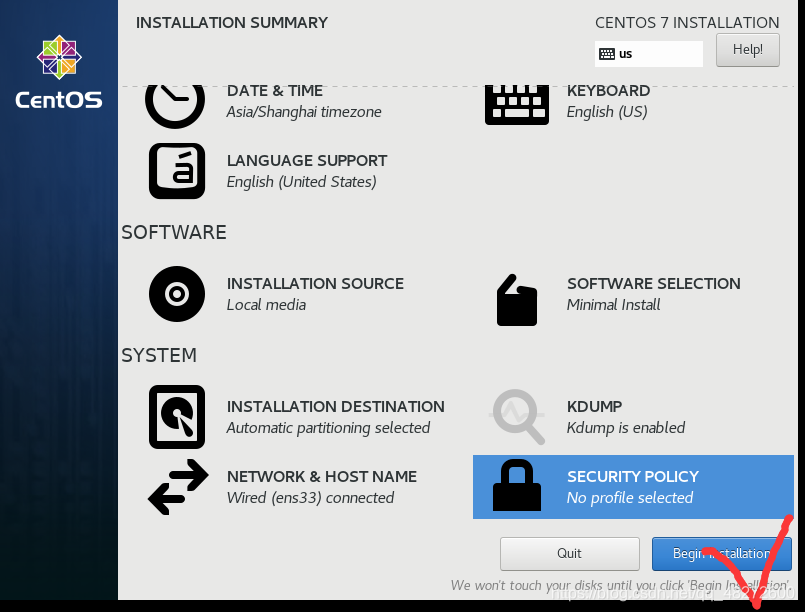
Task: Click the Minimal Install text
Action: pos(614,305)
